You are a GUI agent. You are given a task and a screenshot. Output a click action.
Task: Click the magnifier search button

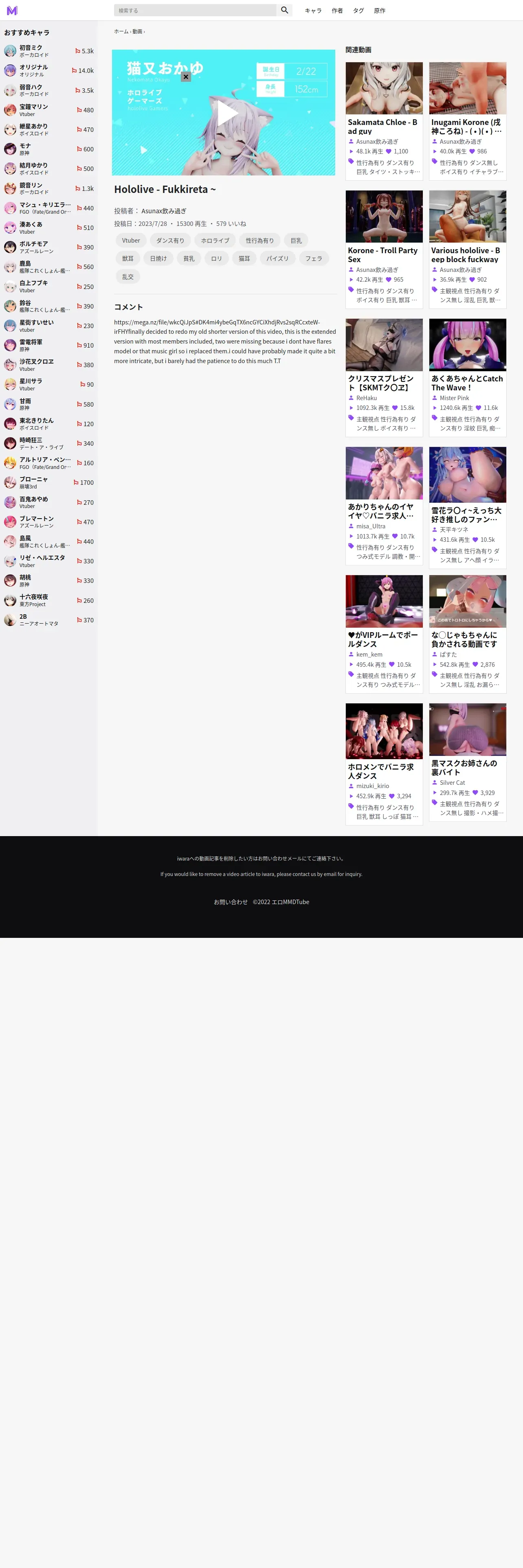coord(284,10)
